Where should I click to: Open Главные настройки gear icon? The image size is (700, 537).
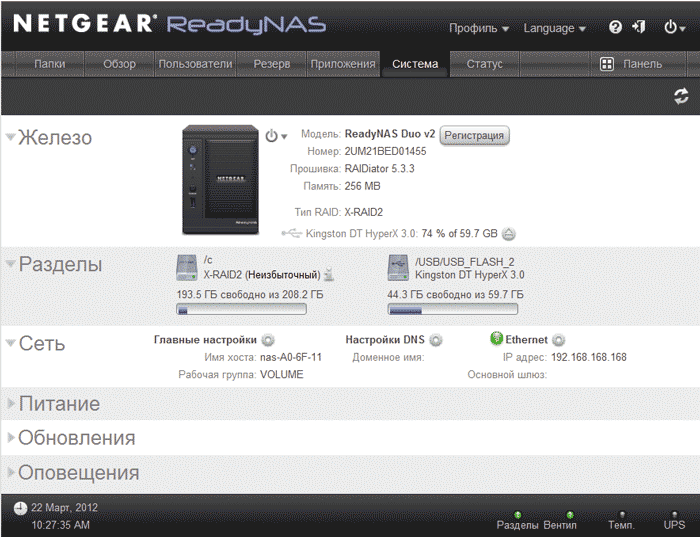[x=268, y=340]
